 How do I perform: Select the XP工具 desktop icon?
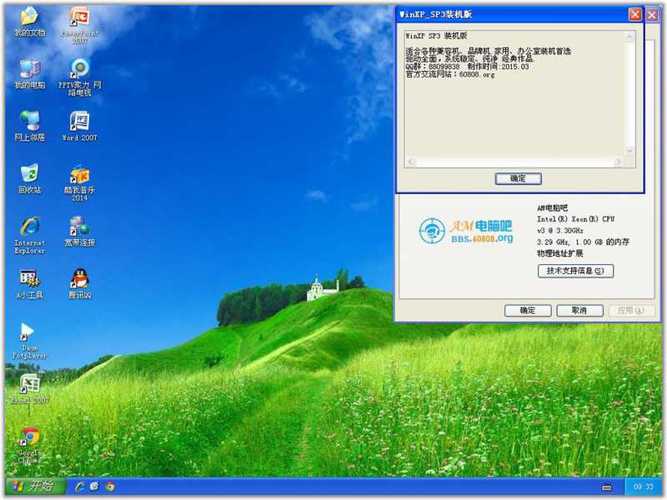29,284
